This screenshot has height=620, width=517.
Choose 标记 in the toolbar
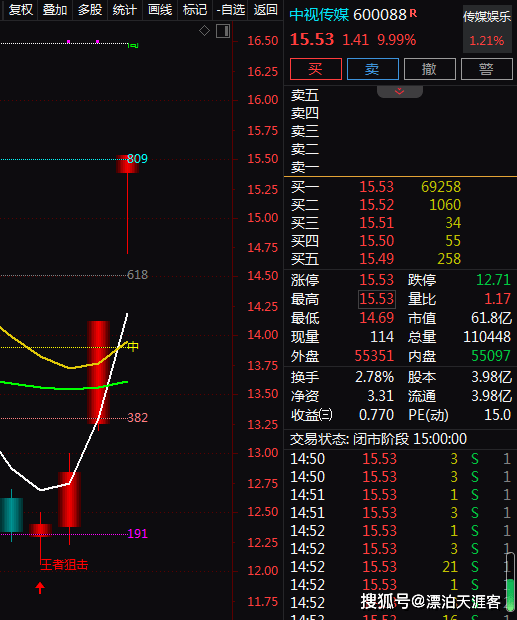pos(195,9)
